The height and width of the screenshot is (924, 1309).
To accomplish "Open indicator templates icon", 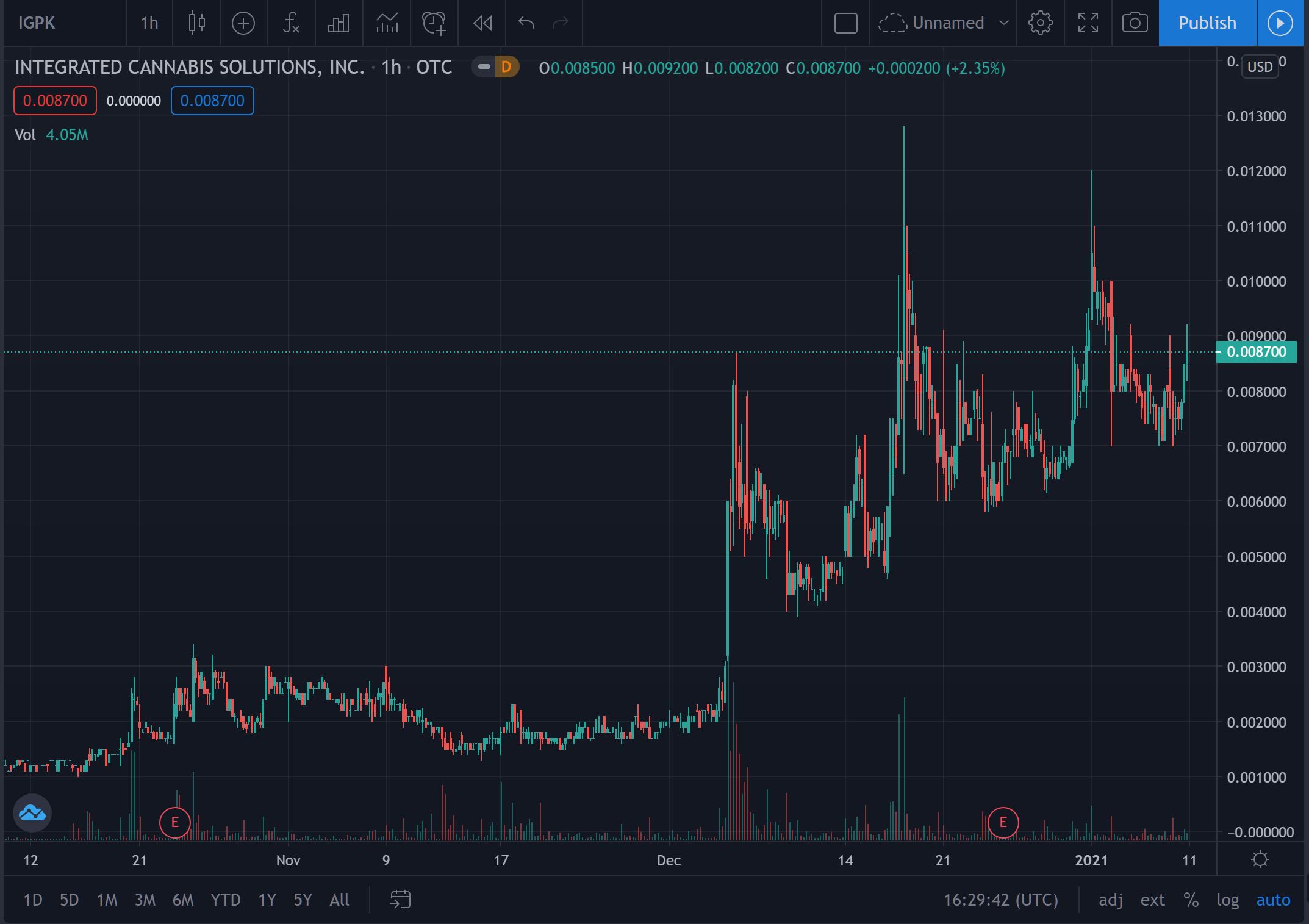I will [387, 23].
